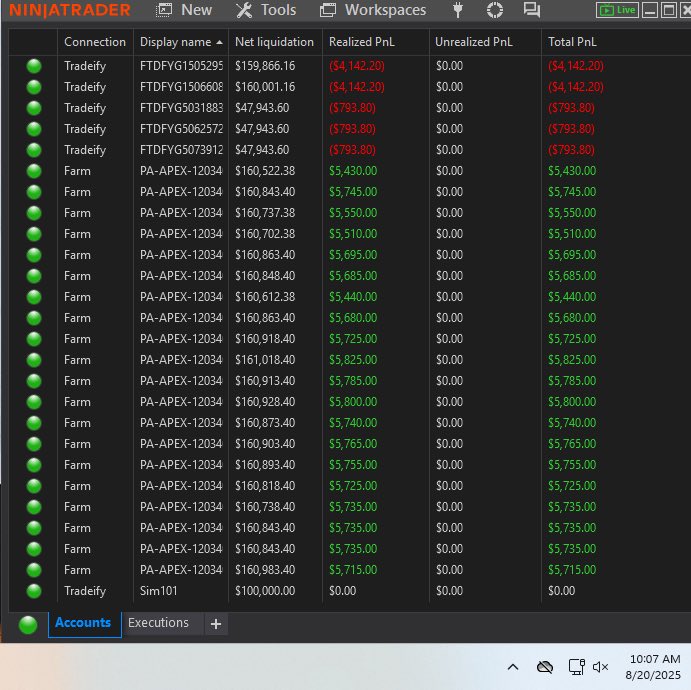Click the muted volume tray icon
The image size is (691, 690).
point(600,667)
